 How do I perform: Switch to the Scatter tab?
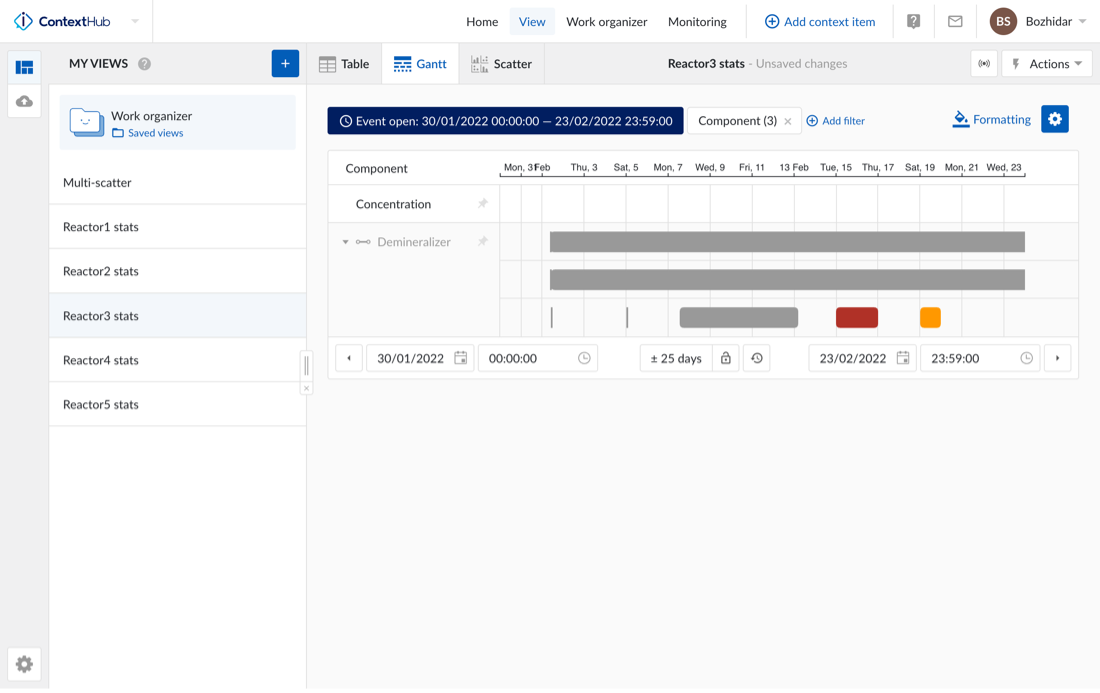pos(502,64)
